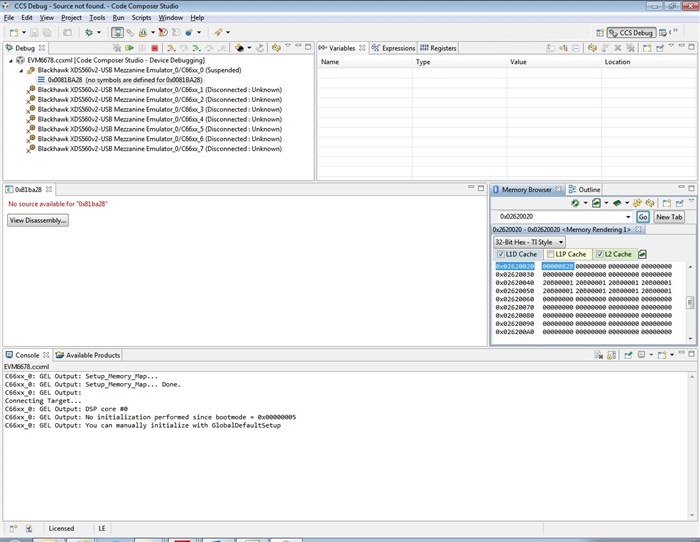Open the dropdown arrow beside Reset CPU icon

(x=249, y=48)
